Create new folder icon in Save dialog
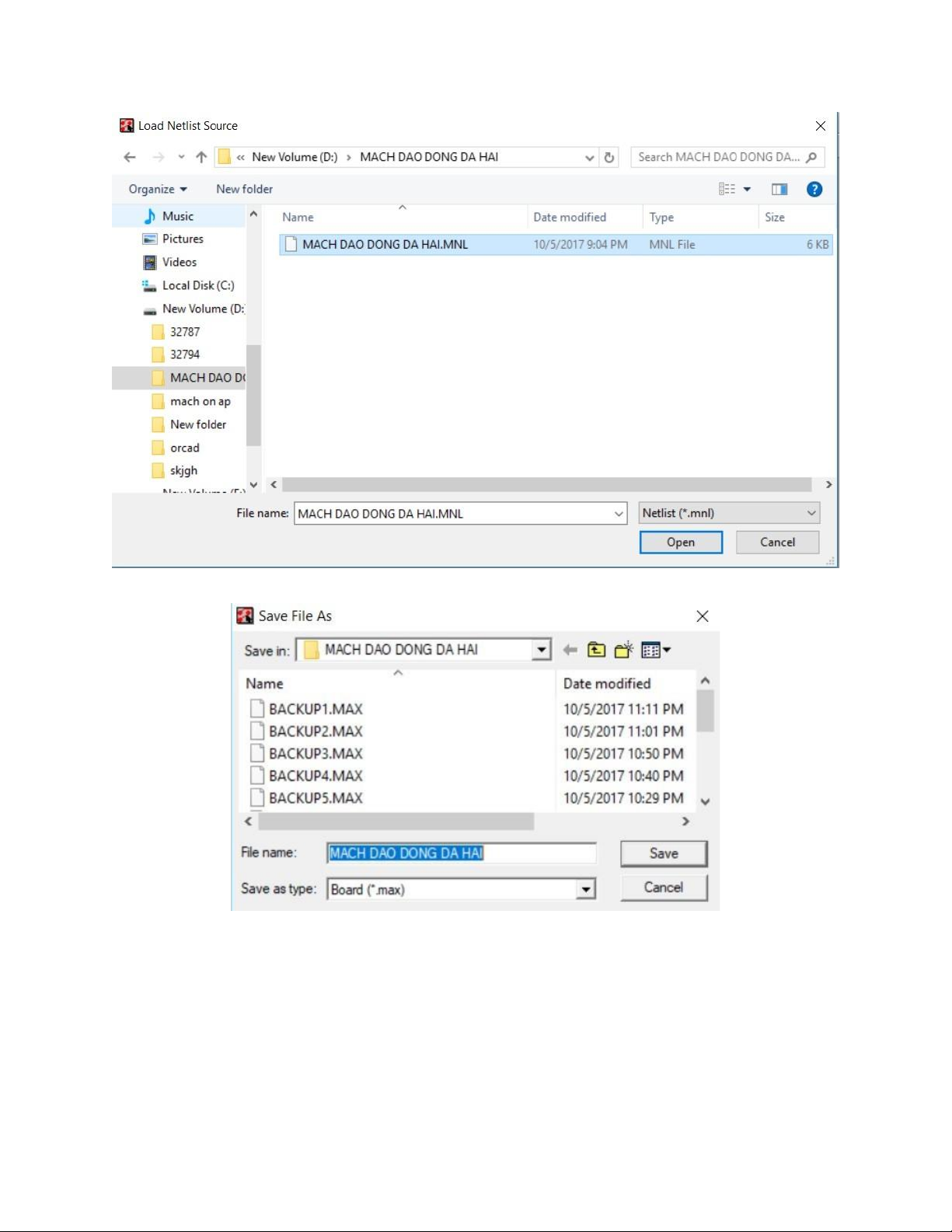 pos(623,650)
